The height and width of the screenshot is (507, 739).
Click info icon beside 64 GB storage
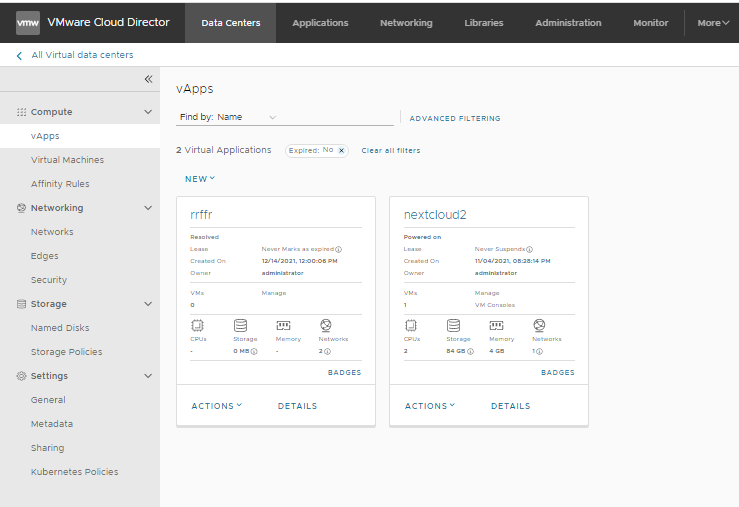click(x=470, y=352)
